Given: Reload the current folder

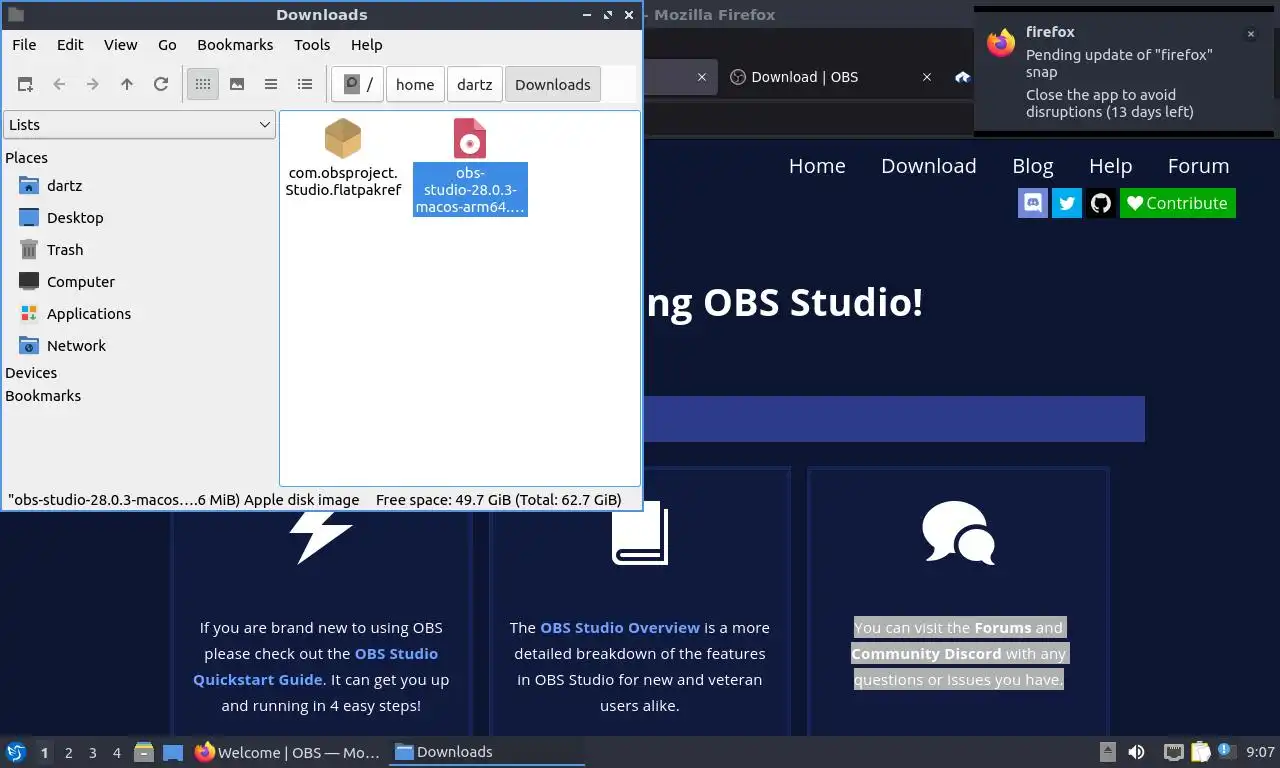Looking at the screenshot, I should coord(161,85).
